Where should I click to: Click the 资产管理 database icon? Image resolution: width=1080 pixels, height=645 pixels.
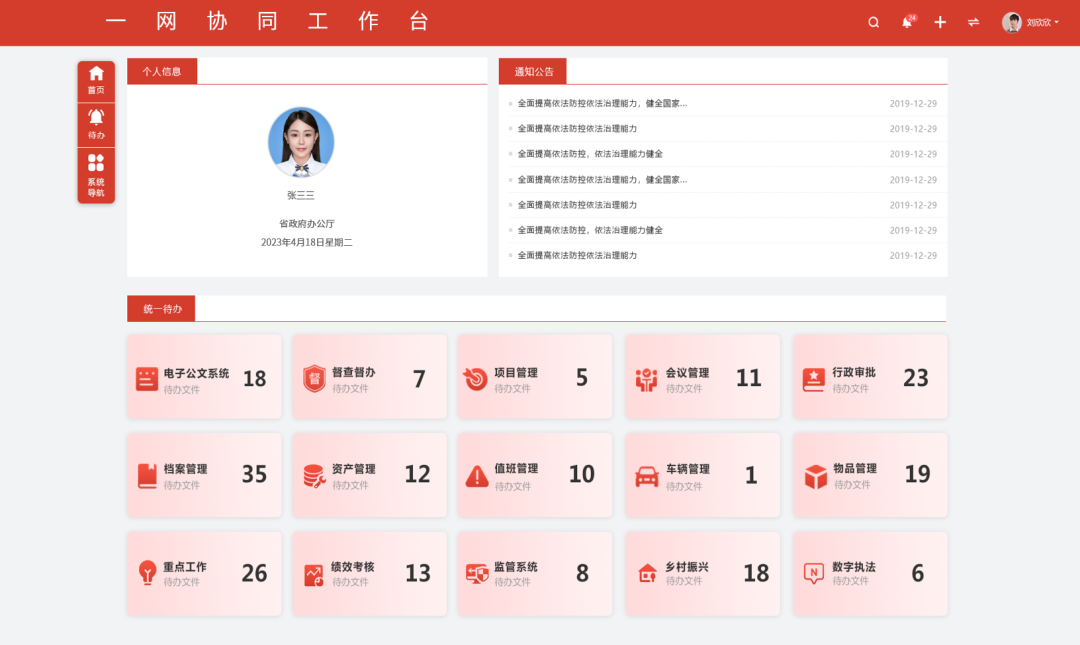314,477
